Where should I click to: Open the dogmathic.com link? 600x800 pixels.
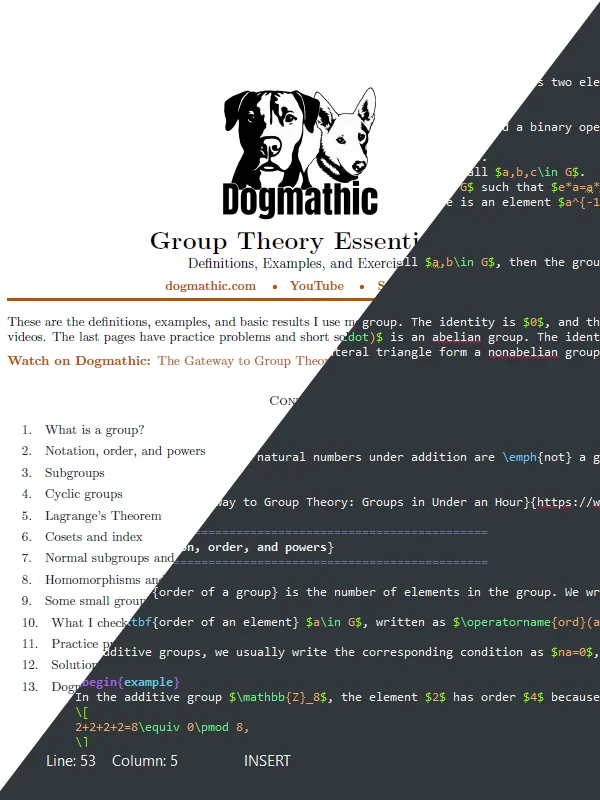[210, 286]
